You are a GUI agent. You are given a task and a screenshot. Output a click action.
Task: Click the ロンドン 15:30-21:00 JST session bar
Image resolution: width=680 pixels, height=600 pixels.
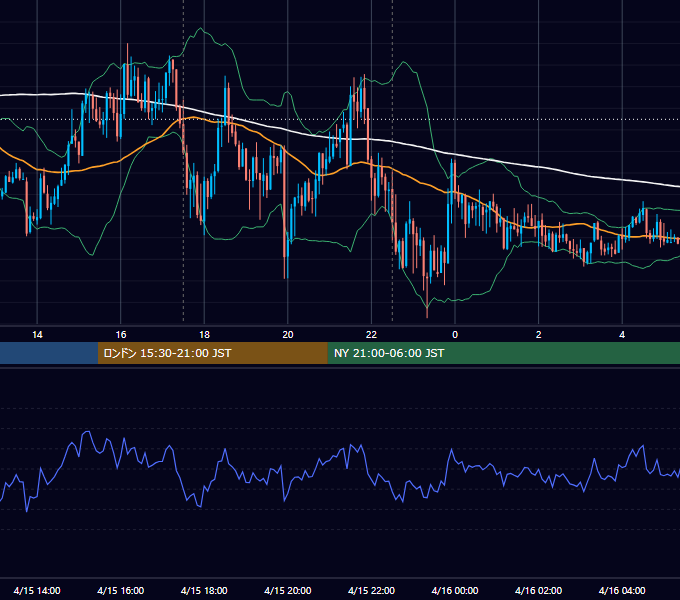pos(212,353)
